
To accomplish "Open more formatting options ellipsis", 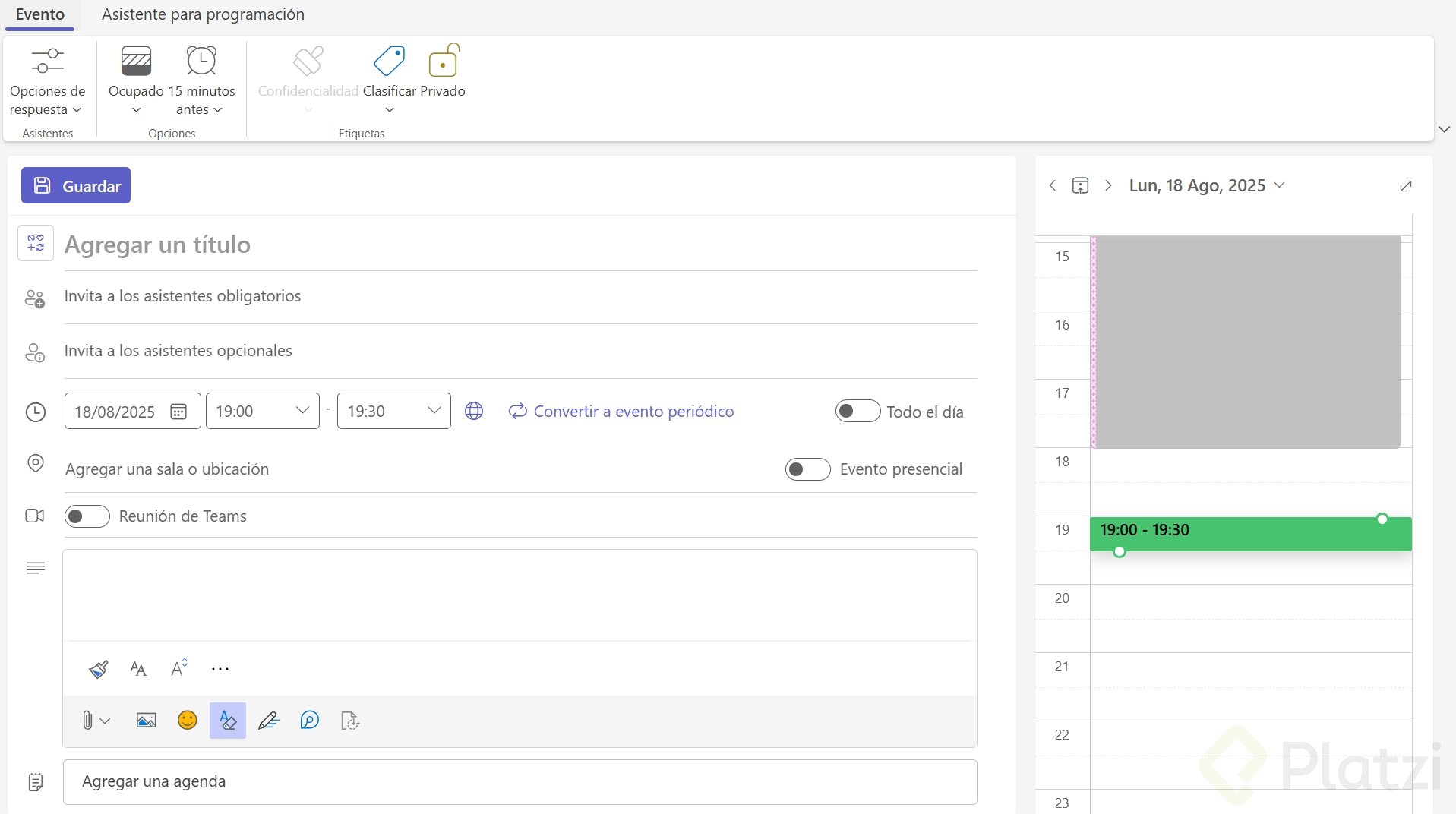I will [220, 669].
